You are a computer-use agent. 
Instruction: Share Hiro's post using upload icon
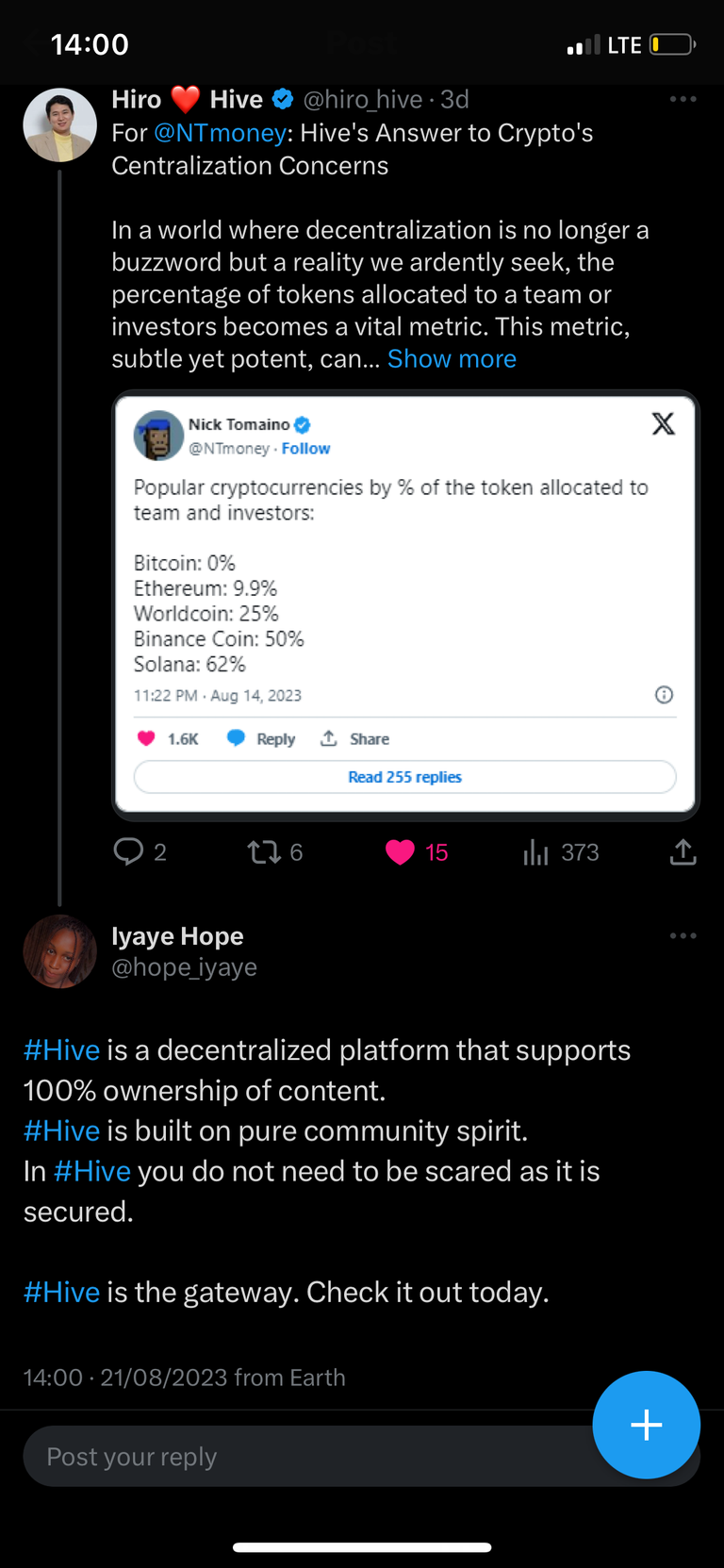[x=683, y=852]
